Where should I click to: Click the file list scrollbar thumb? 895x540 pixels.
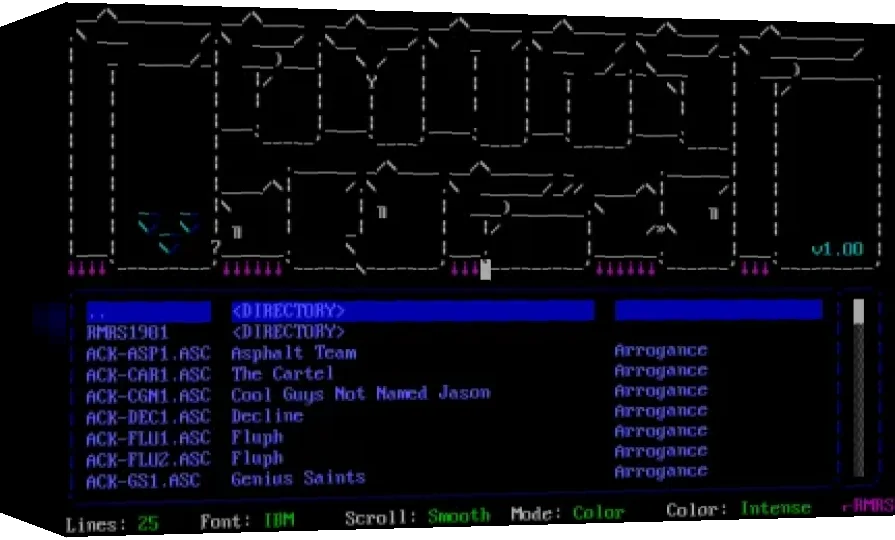tap(858, 312)
